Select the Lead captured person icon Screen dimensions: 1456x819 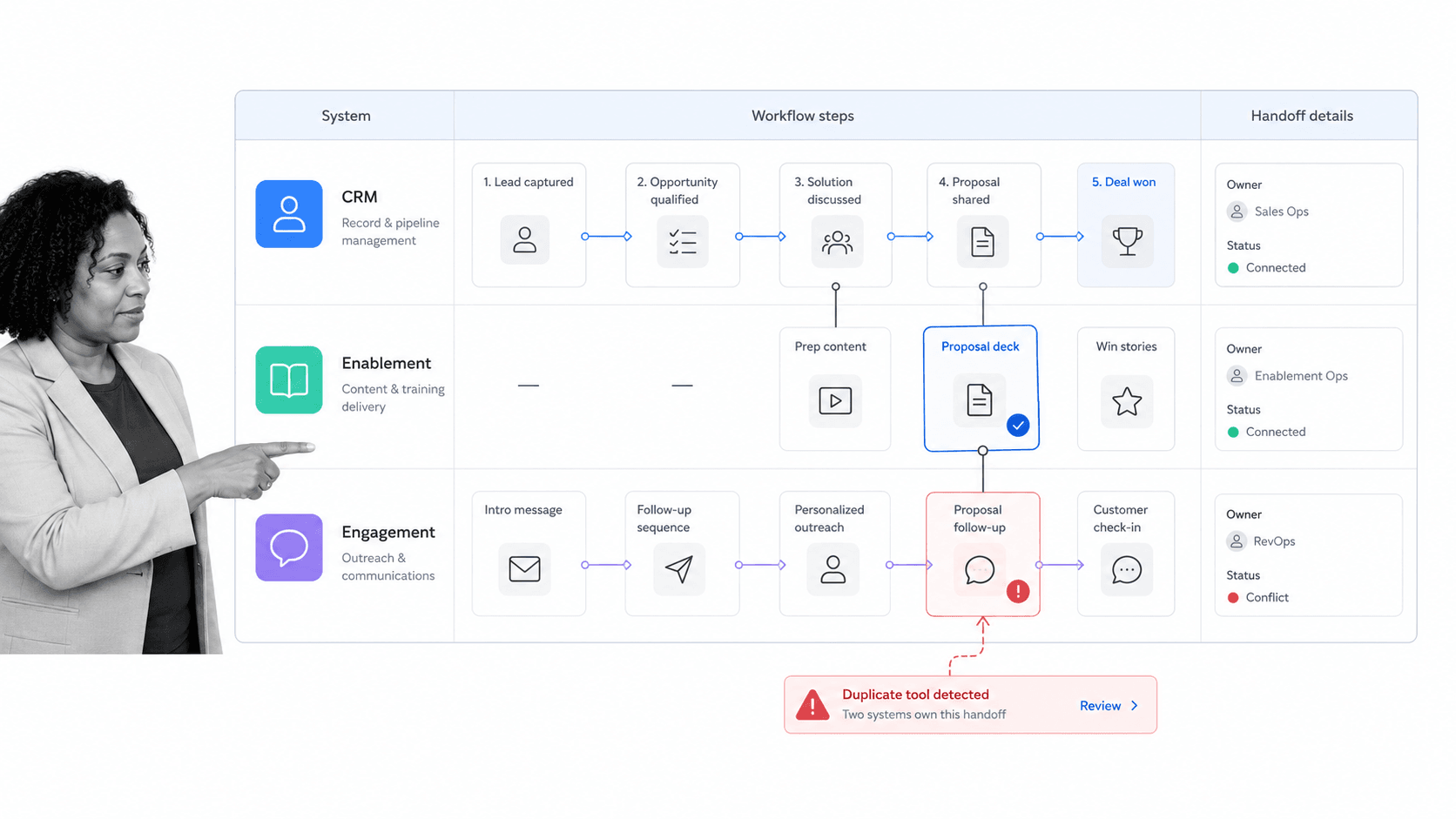coord(524,240)
